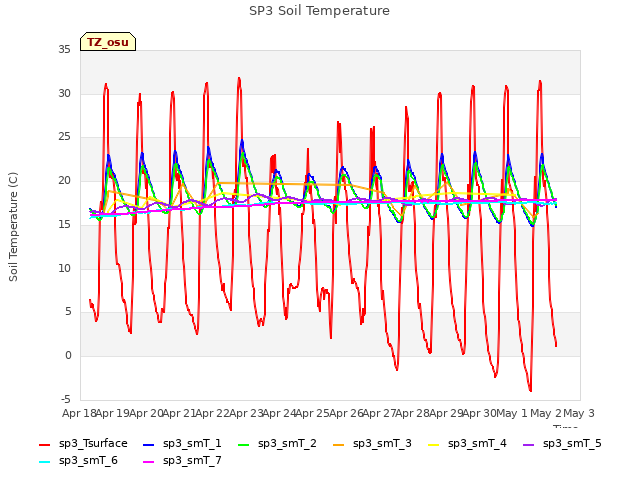The height and width of the screenshot is (480, 640).
Task: Toggle sp3_smT_1 legend entry
Action: (x=182, y=444)
